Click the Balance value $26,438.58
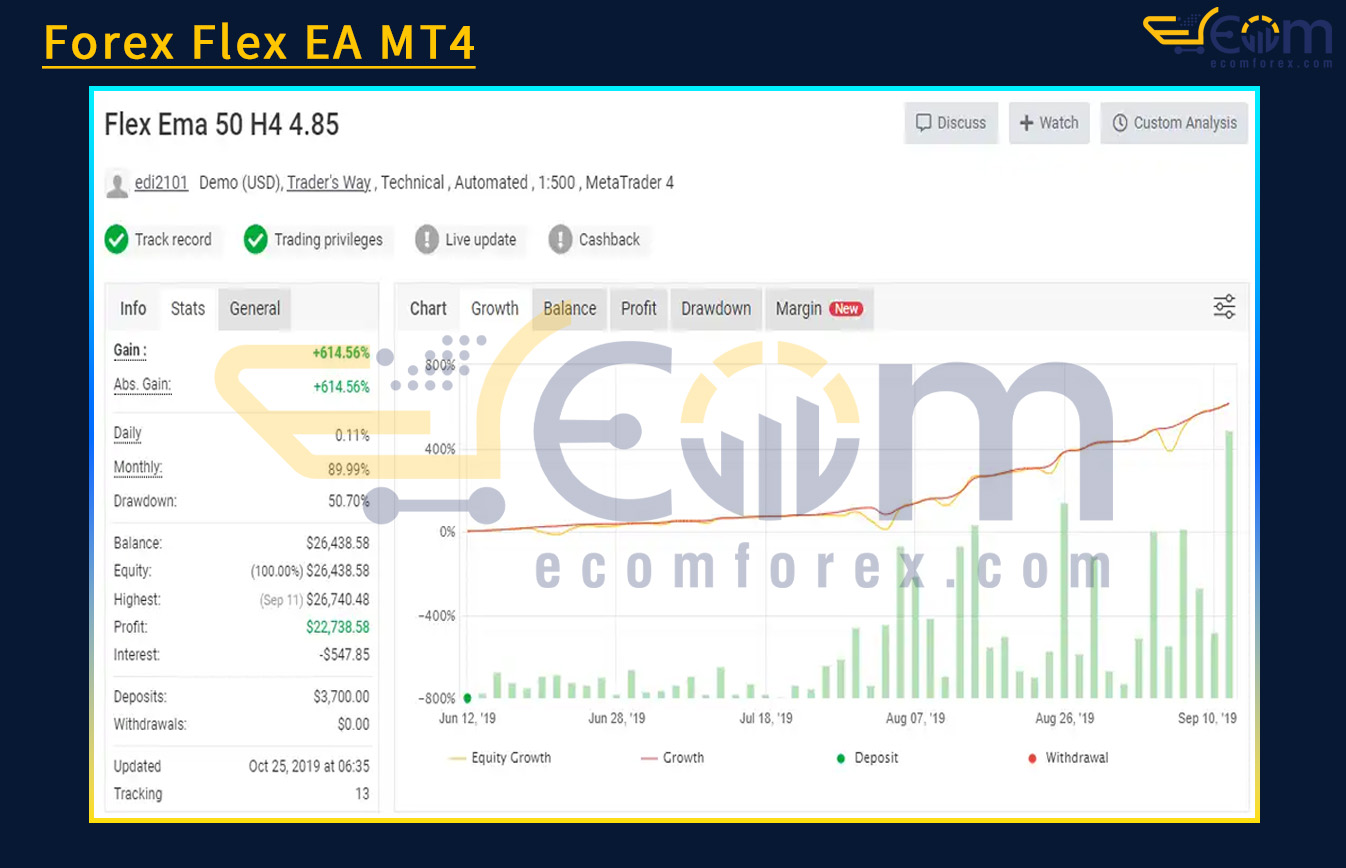Screen dimensions: 1346x868 coord(338,543)
